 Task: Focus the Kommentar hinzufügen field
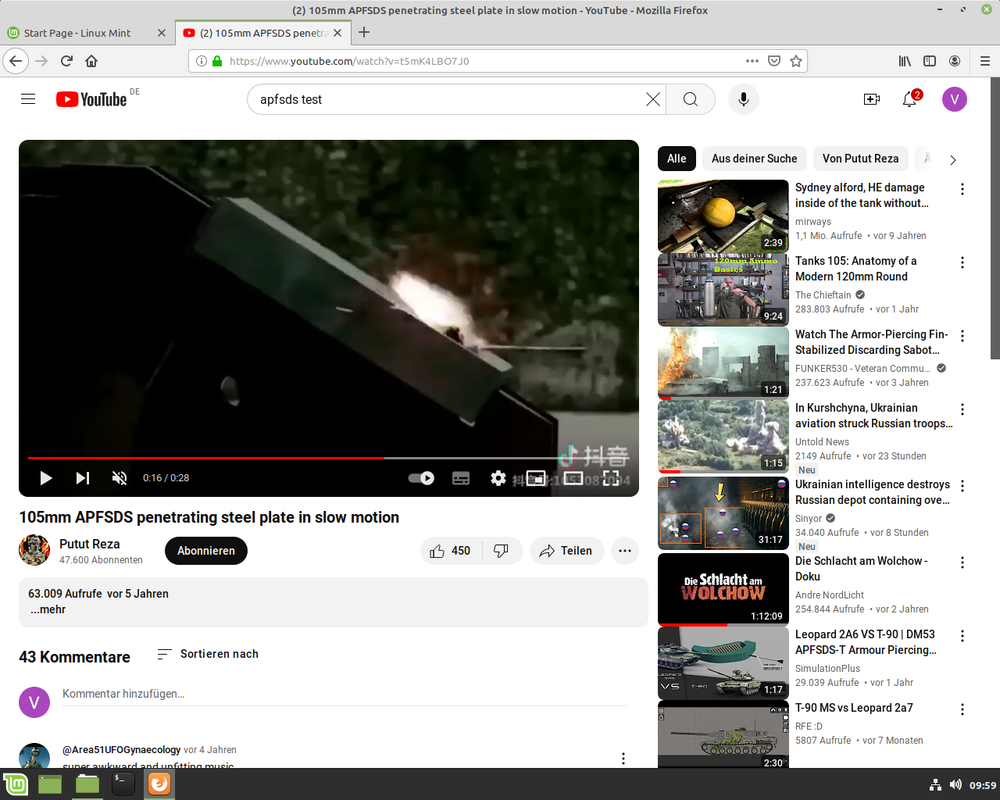point(344,694)
